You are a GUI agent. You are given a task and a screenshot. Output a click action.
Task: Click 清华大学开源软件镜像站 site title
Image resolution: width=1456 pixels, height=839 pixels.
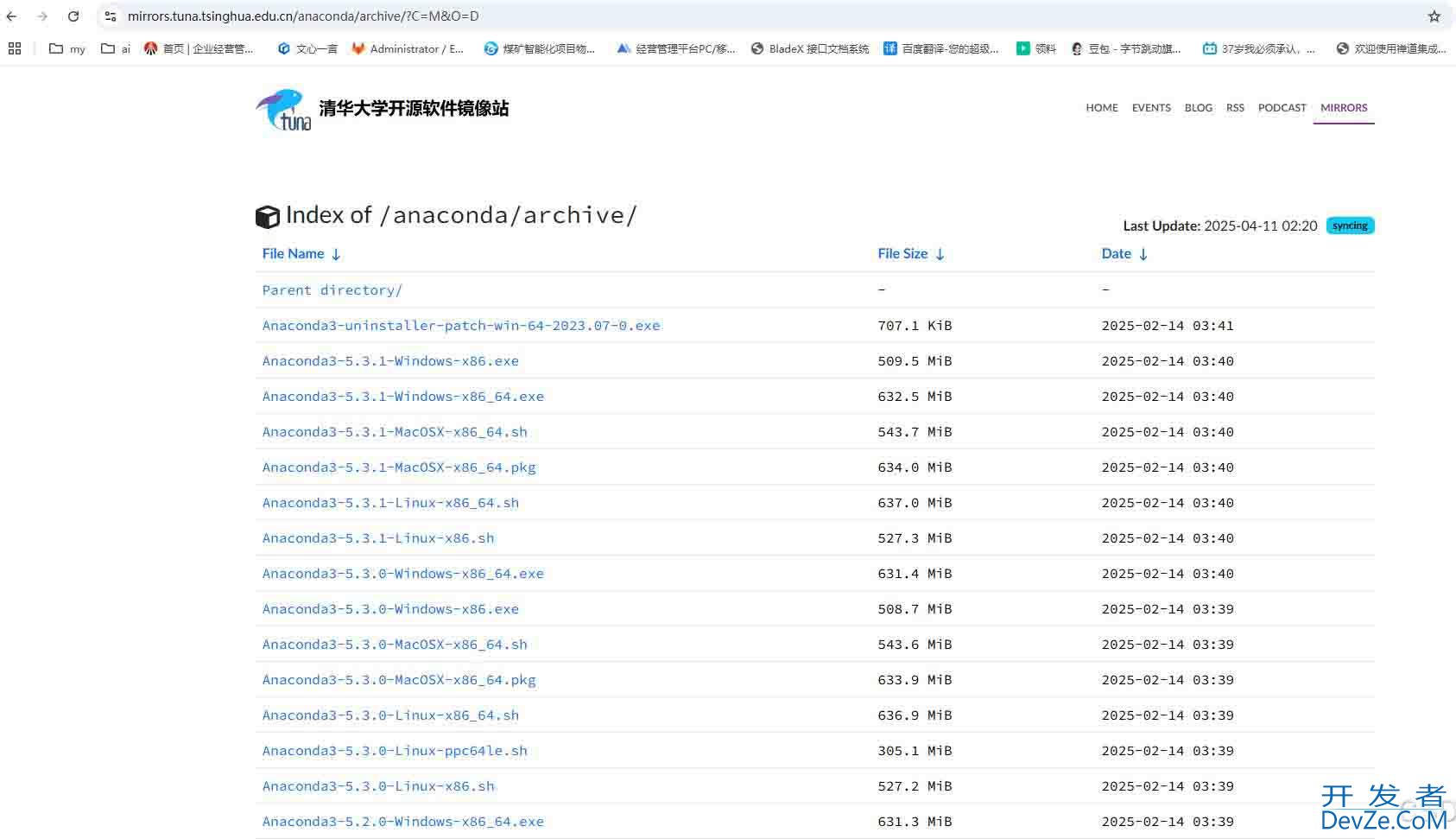414,109
